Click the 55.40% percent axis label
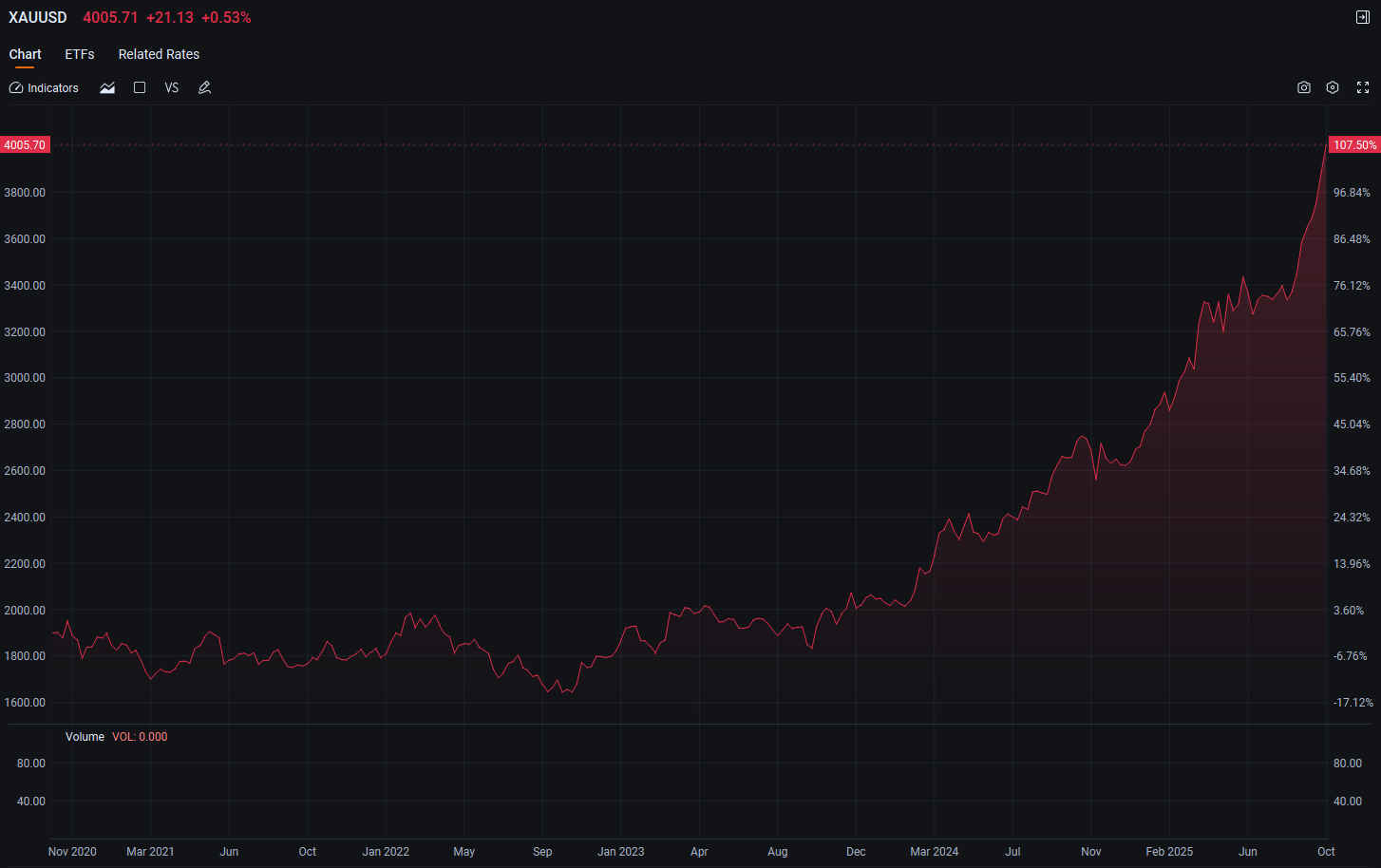 pos(1352,378)
